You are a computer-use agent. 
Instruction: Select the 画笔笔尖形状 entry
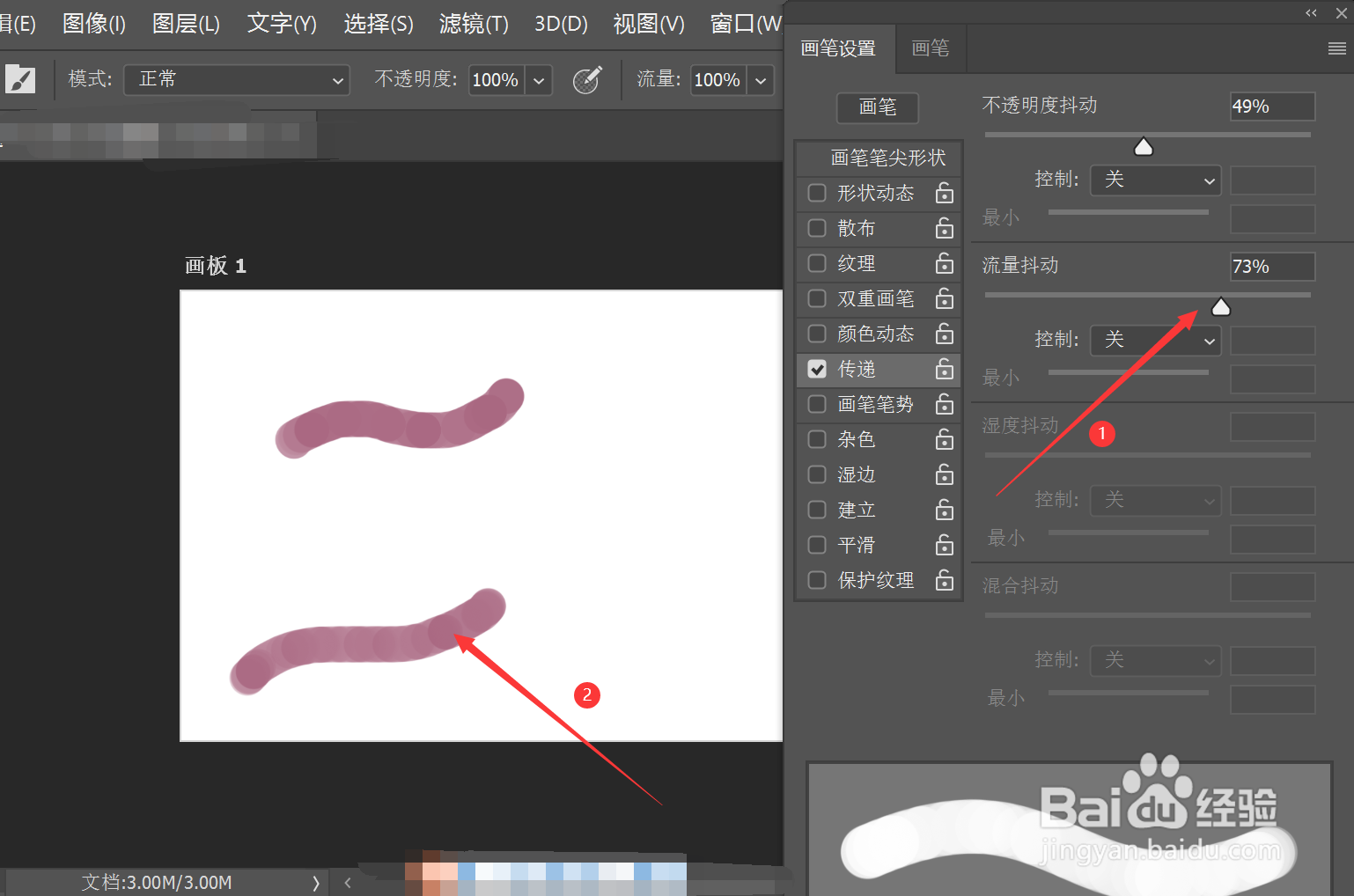click(x=888, y=158)
